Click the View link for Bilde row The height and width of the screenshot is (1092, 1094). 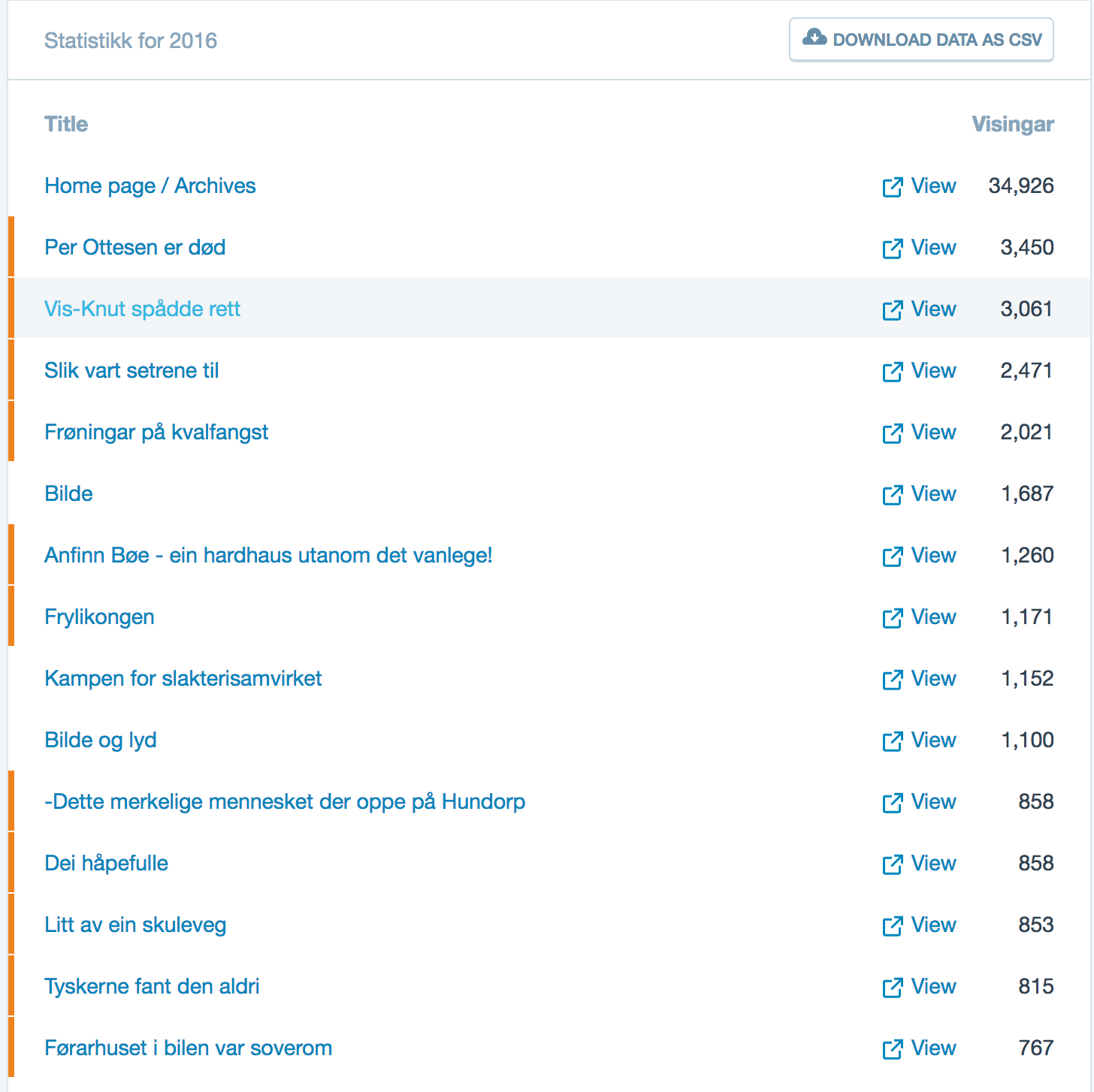933,494
